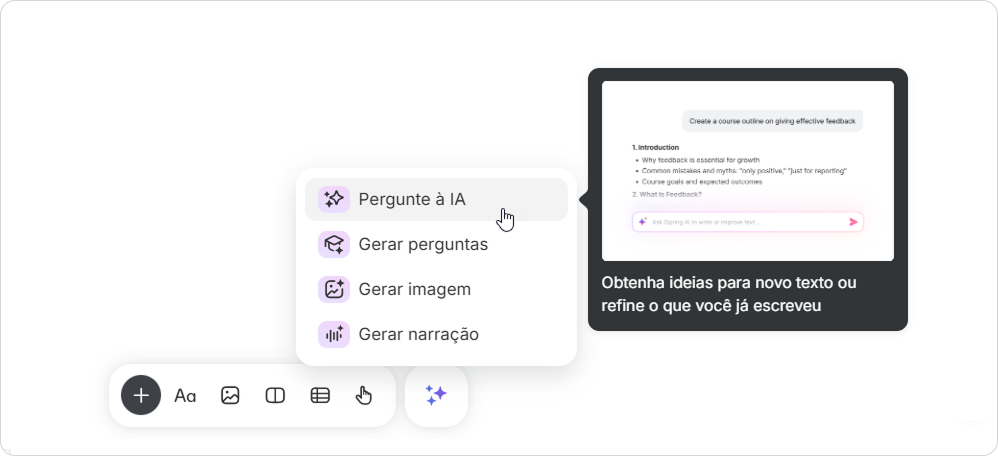998x456 pixels.
Task: Click the dark plus add-block button
Action: click(x=141, y=395)
